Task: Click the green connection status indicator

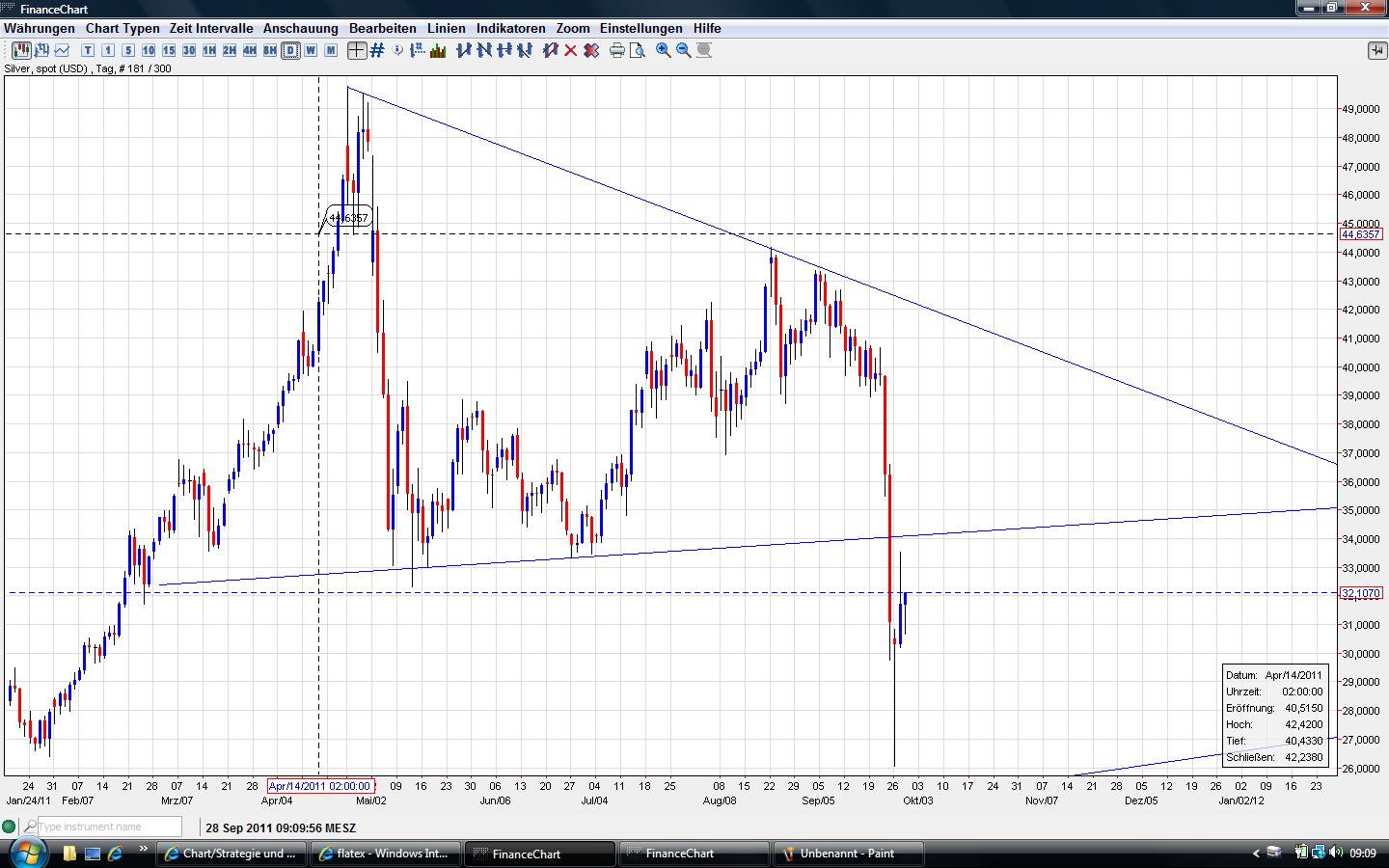Action: (x=9, y=827)
